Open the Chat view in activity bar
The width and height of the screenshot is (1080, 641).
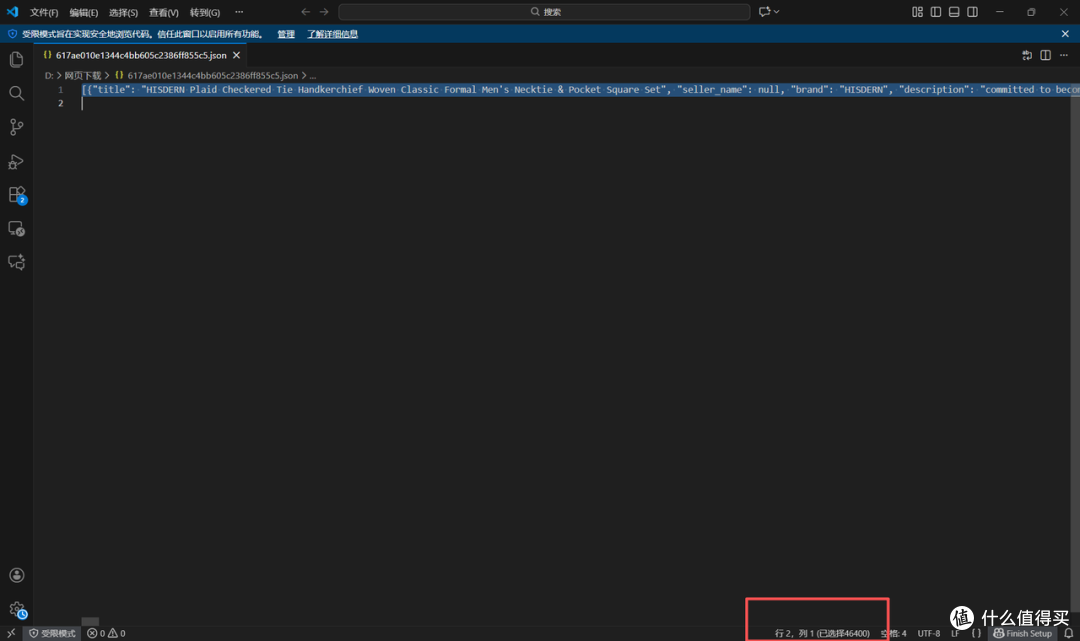coord(17,262)
